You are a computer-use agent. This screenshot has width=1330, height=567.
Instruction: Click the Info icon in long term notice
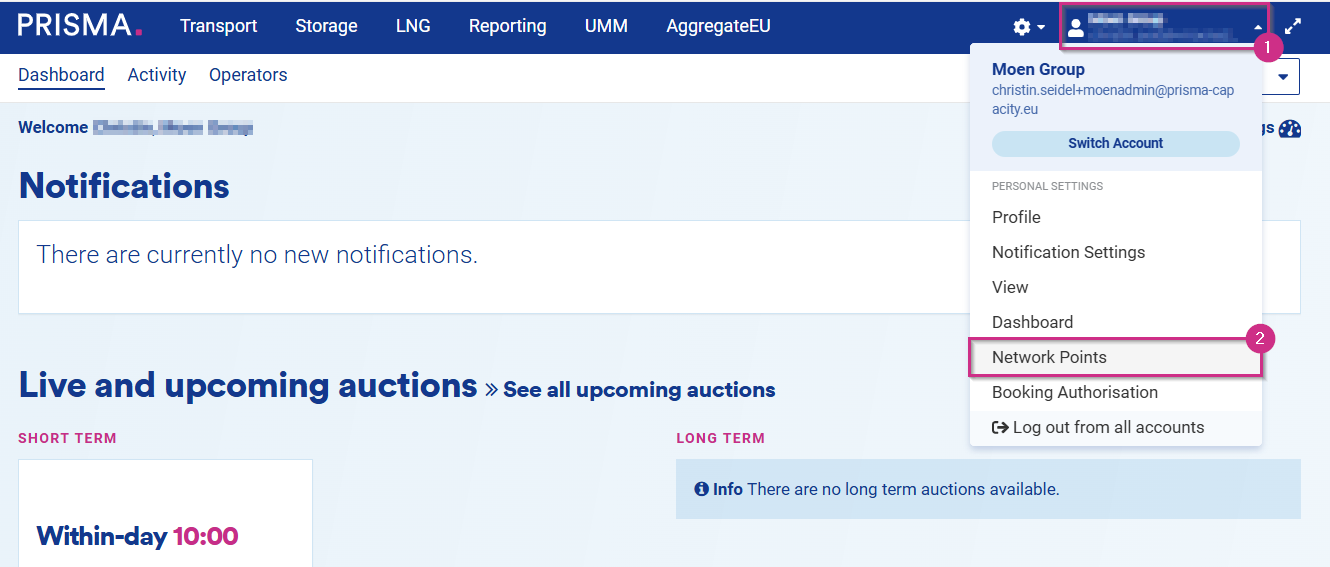(701, 489)
